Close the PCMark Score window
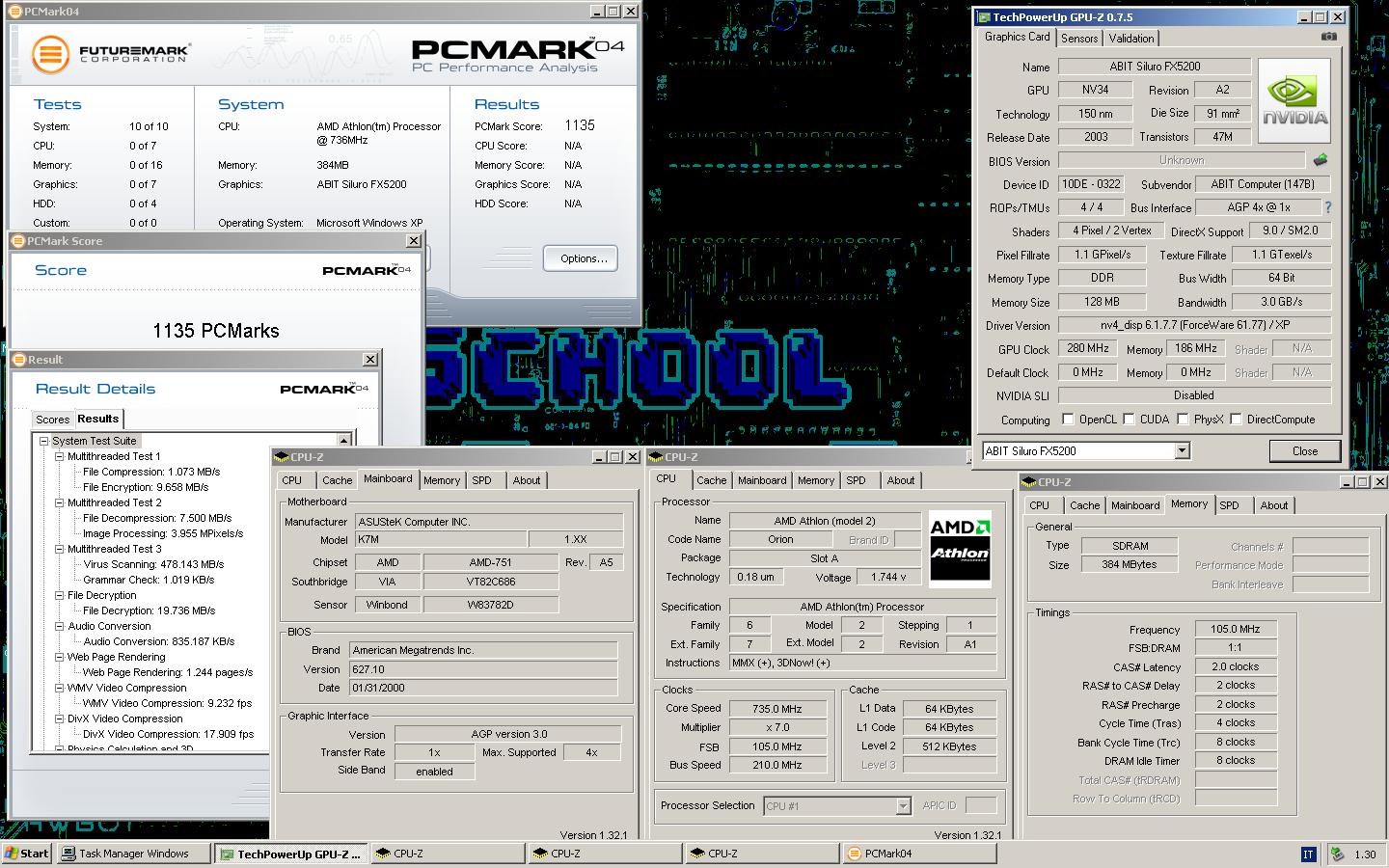Viewport: 1389px width, 868px height. [414, 241]
